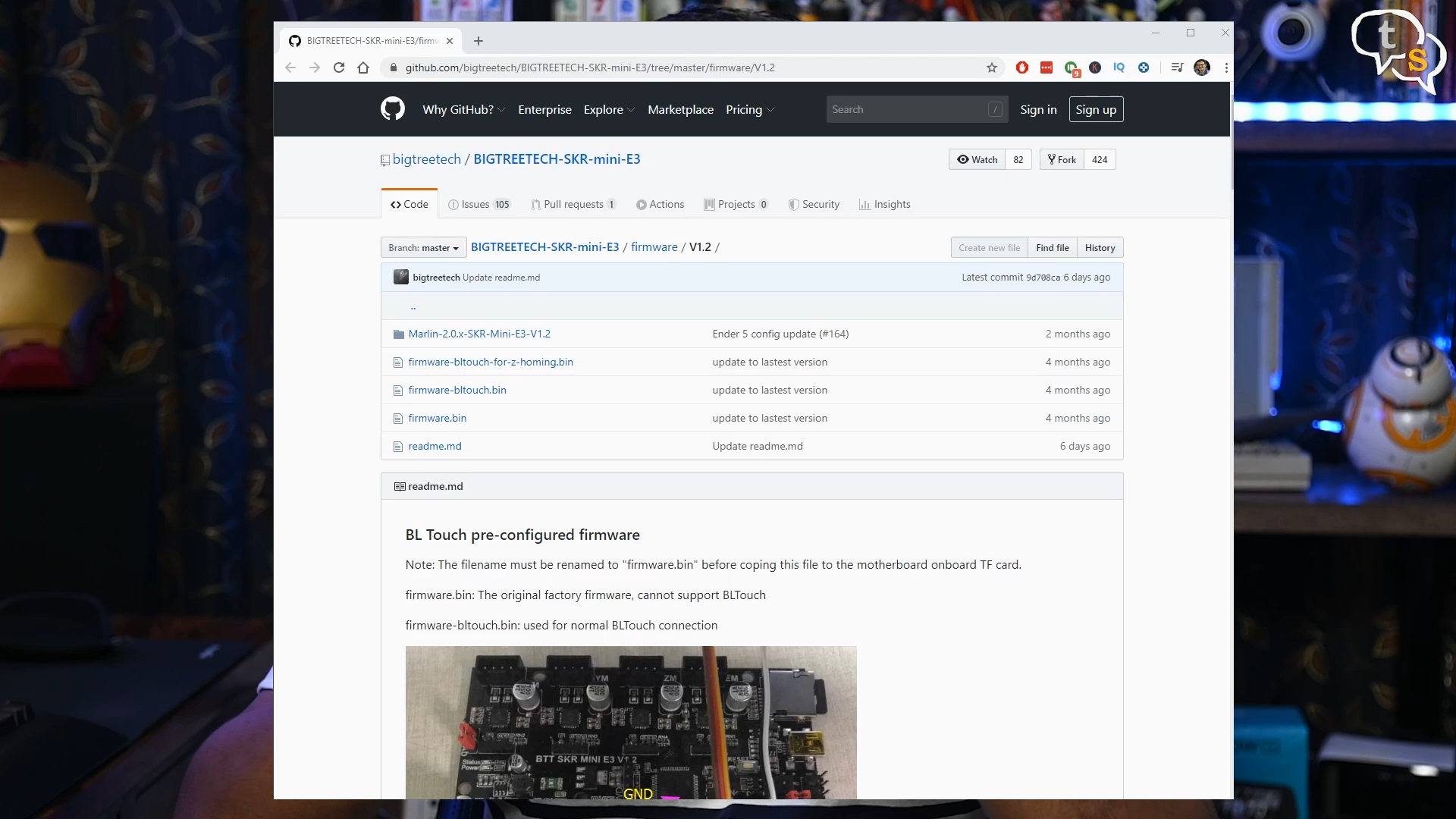The image size is (1456, 819).
Task: Click the red Opera-style extension icon
Action: point(1022,67)
